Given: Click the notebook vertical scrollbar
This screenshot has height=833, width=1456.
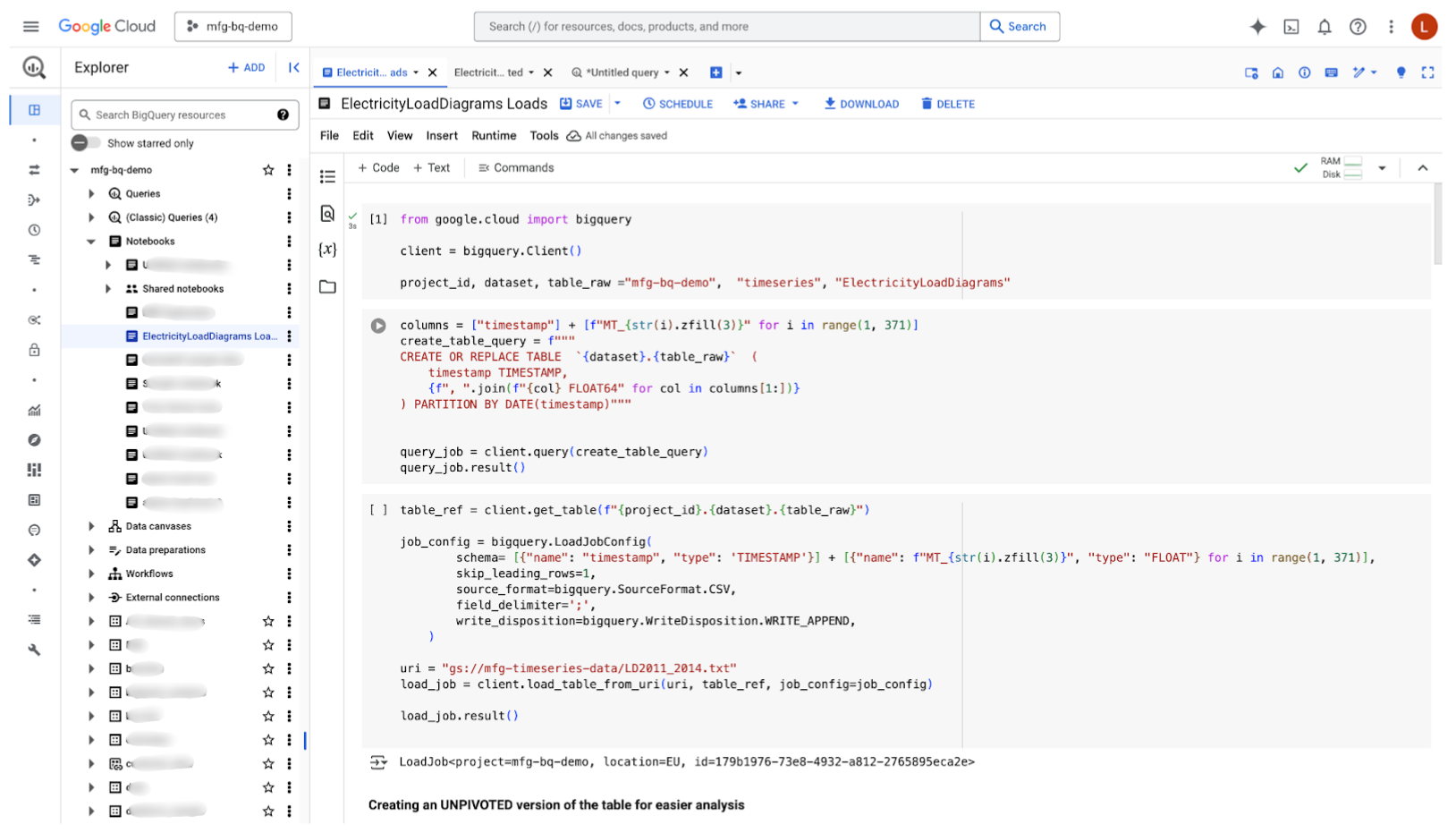Looking at the screenshot, I should (x=1437, y=224).
